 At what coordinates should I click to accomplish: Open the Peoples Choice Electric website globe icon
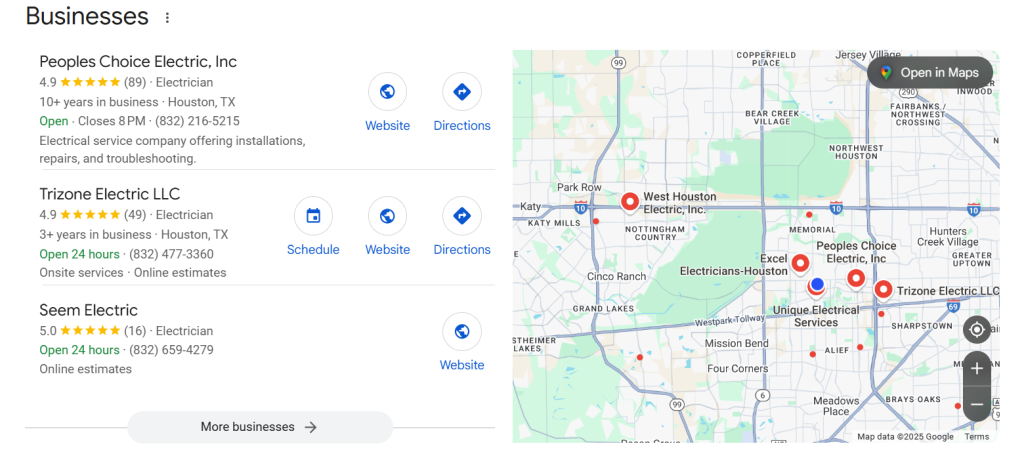click(387, 91)
